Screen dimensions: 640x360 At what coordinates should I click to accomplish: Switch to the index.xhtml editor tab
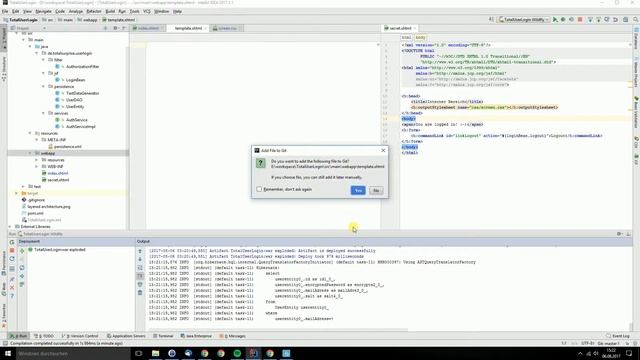point(148,28)
